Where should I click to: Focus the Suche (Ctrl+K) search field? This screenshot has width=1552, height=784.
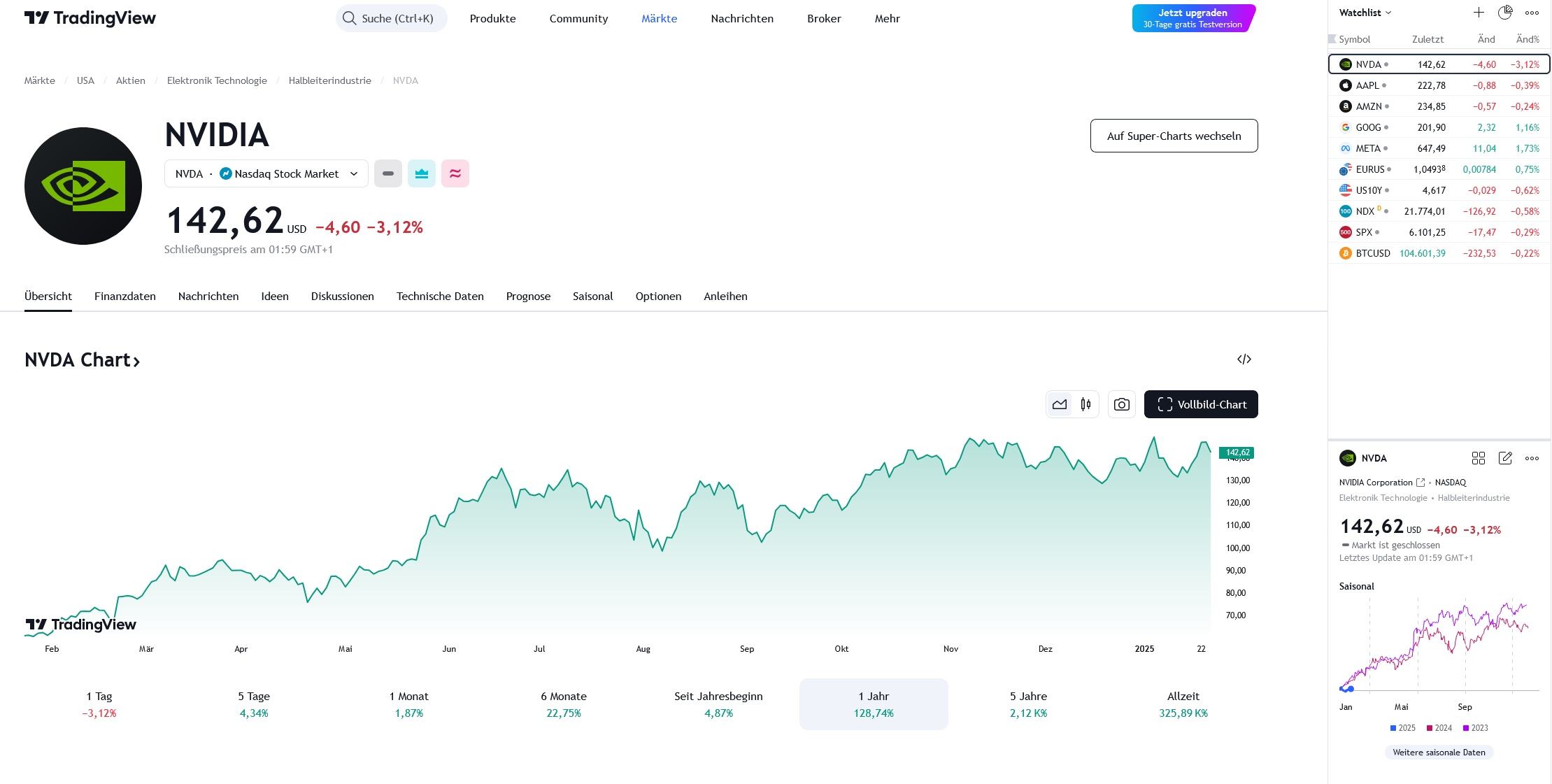(x=392, y=18)
